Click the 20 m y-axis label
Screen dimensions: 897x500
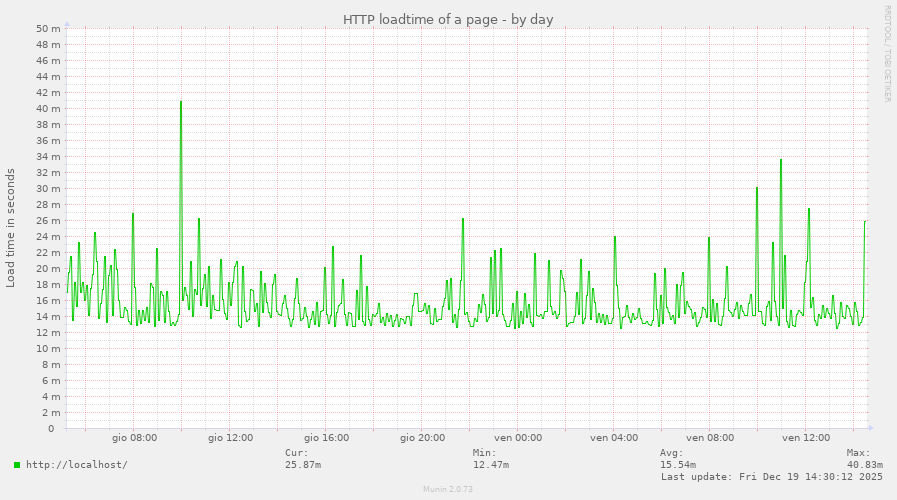coord(48,268)
